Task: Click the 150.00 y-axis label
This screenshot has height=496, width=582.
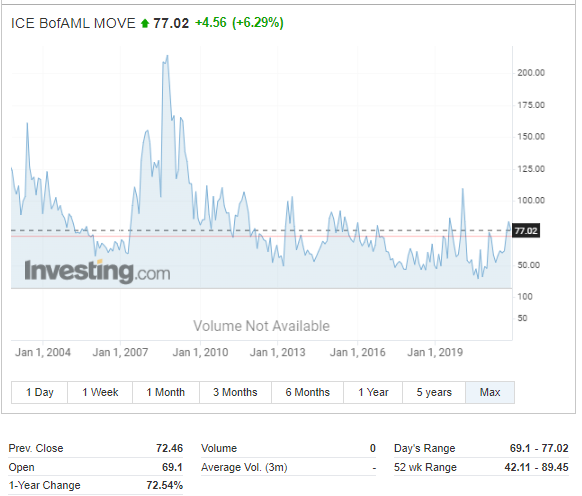Action: tap(531, 137)
